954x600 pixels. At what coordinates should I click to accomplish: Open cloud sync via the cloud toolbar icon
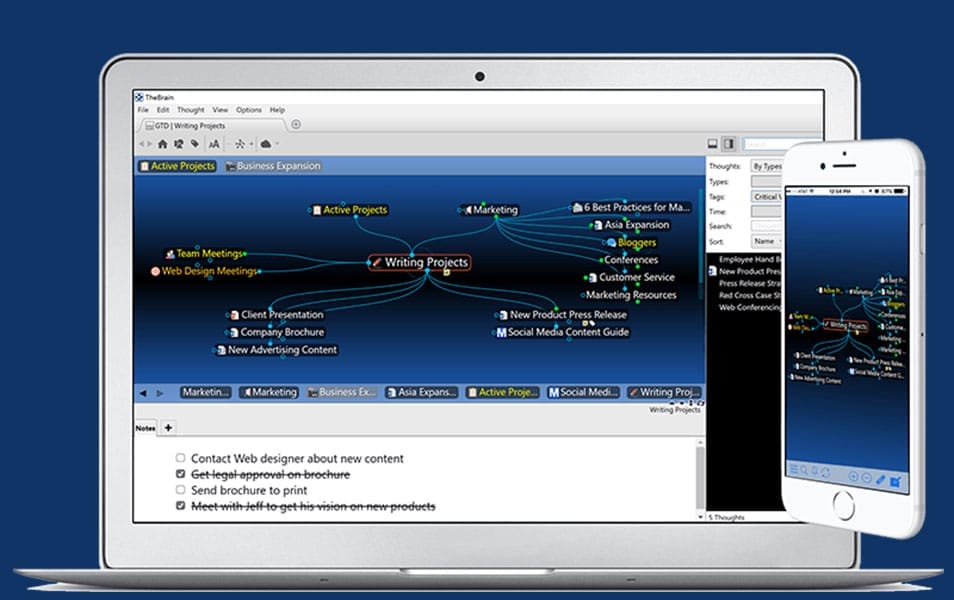click(x=267, y=144)
